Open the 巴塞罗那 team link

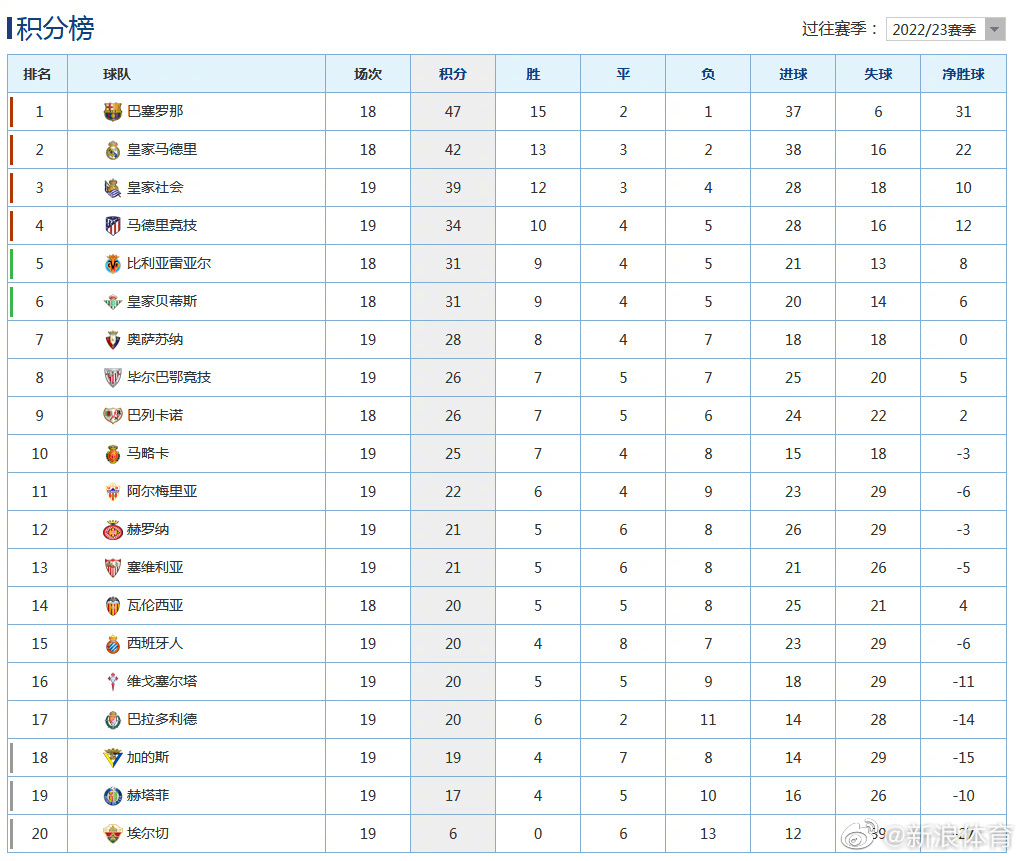click(x=155, y=112)
